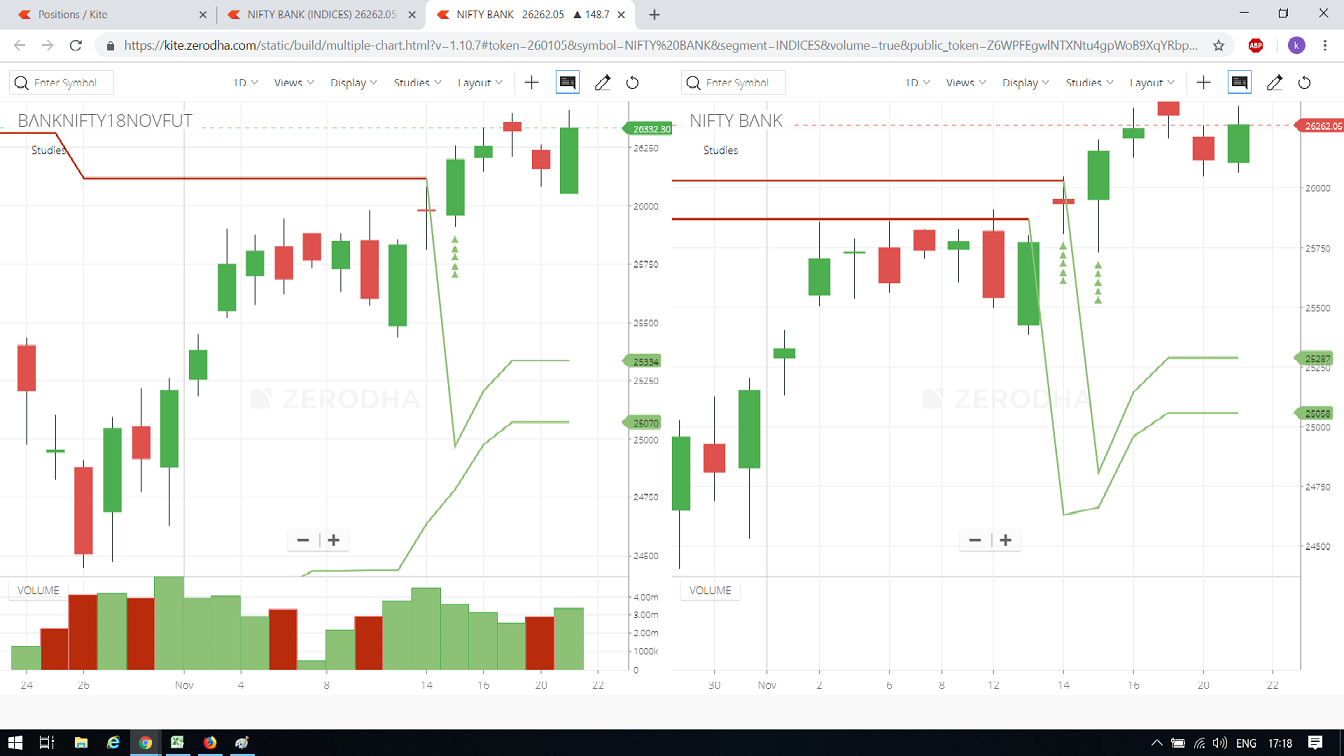
Task: Click crosshair icon in right chart toolbar
Action: pyautogui.click(x=1204, y=83)
